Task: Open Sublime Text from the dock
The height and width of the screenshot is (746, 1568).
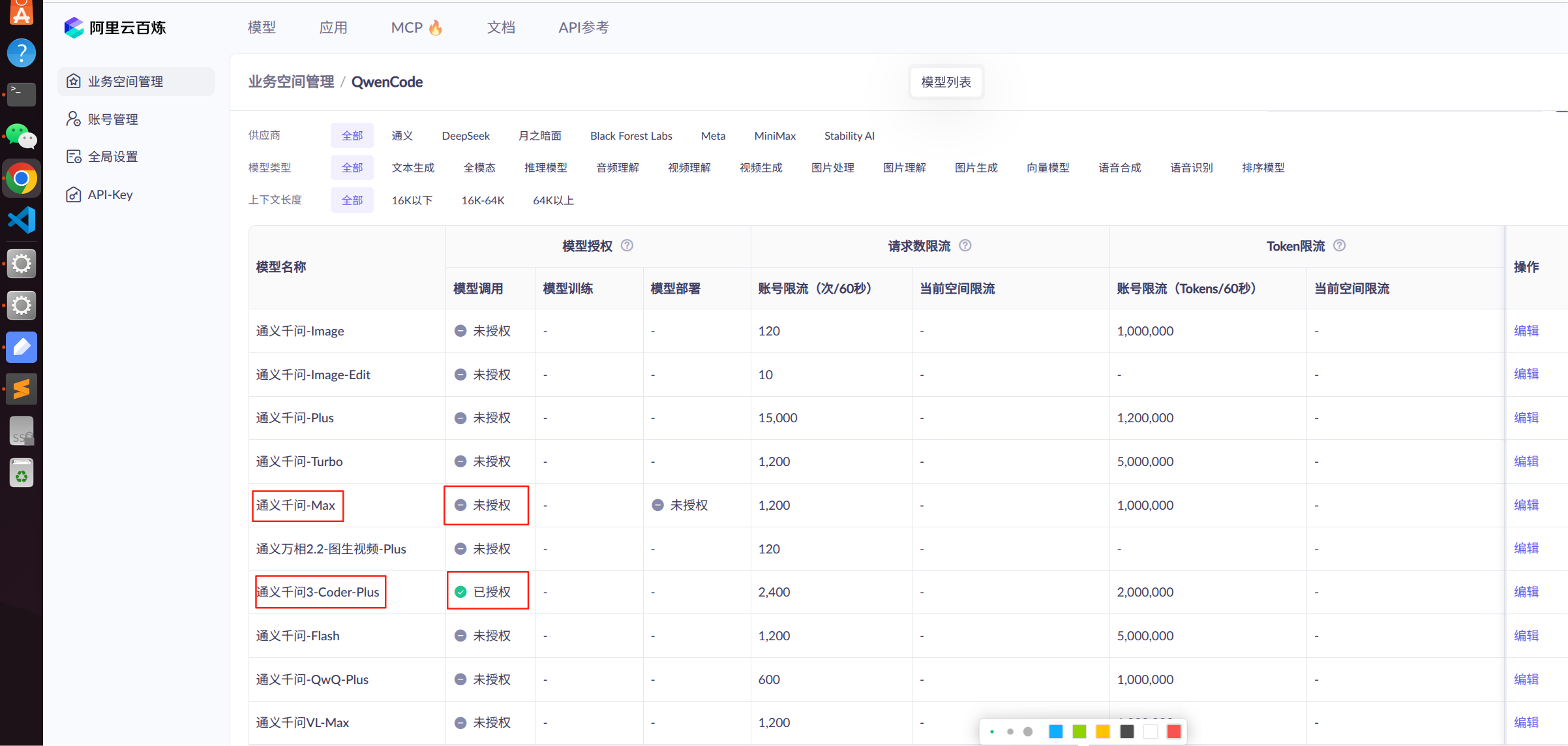Action: [22, 389]
